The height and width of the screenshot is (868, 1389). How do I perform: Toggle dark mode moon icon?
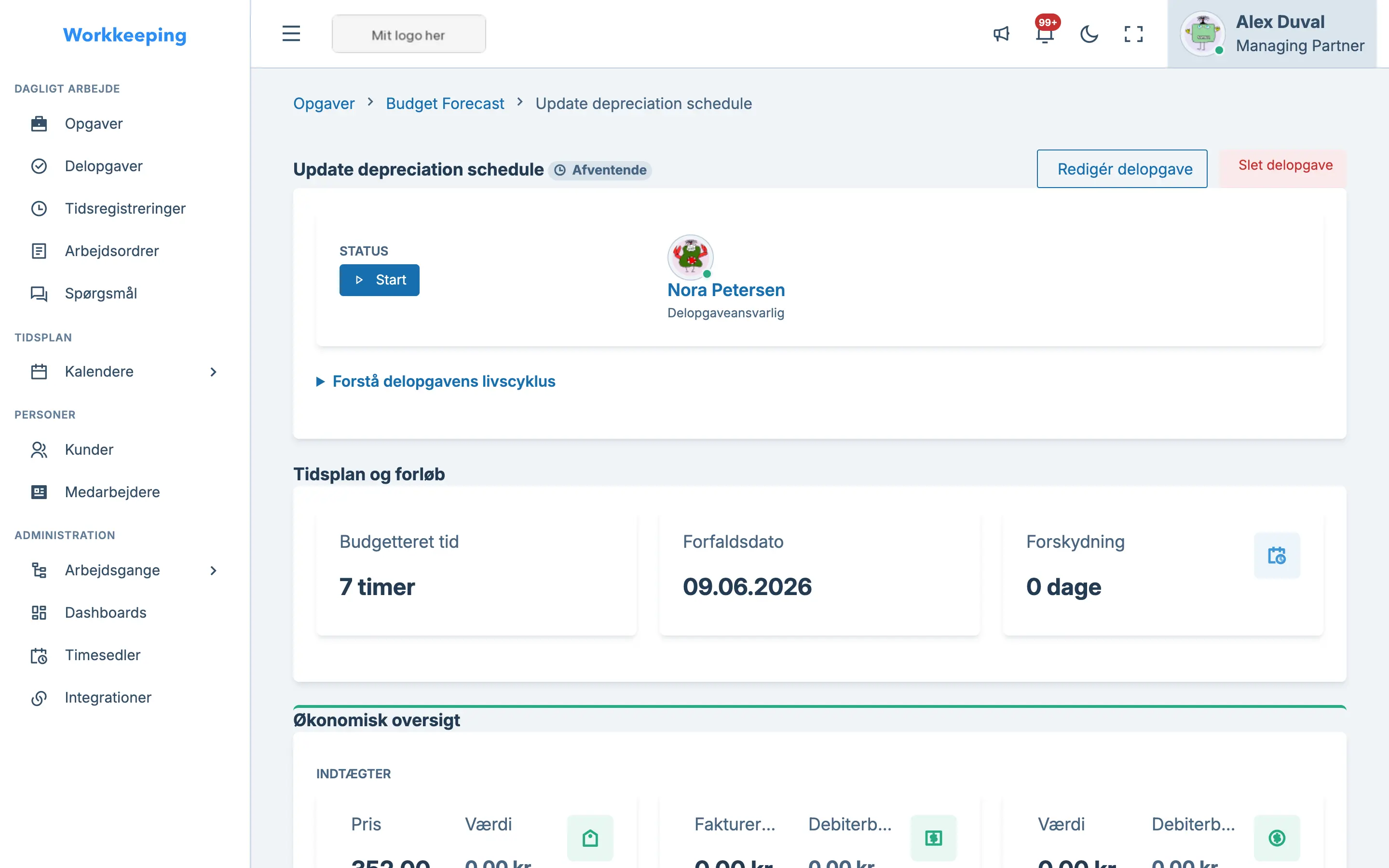[x=1089, y=34]
